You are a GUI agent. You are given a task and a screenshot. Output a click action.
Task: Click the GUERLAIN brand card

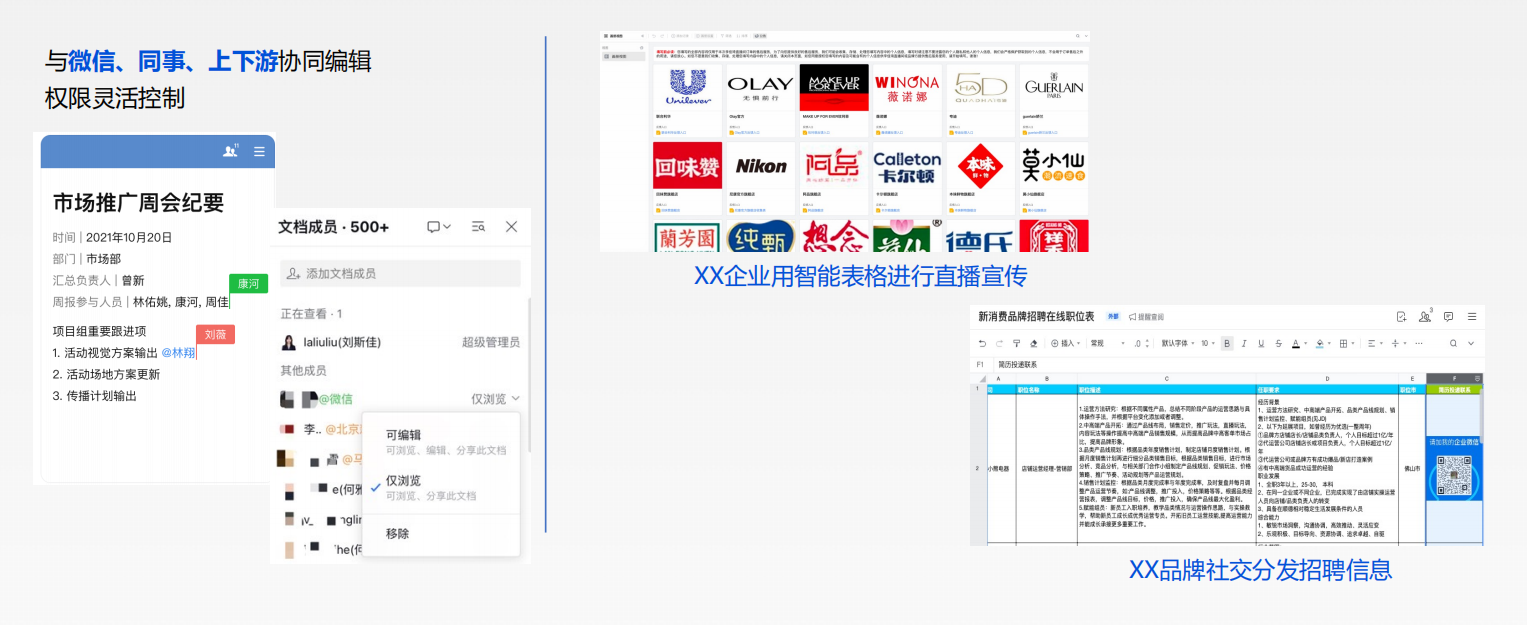coord(1054,100)
